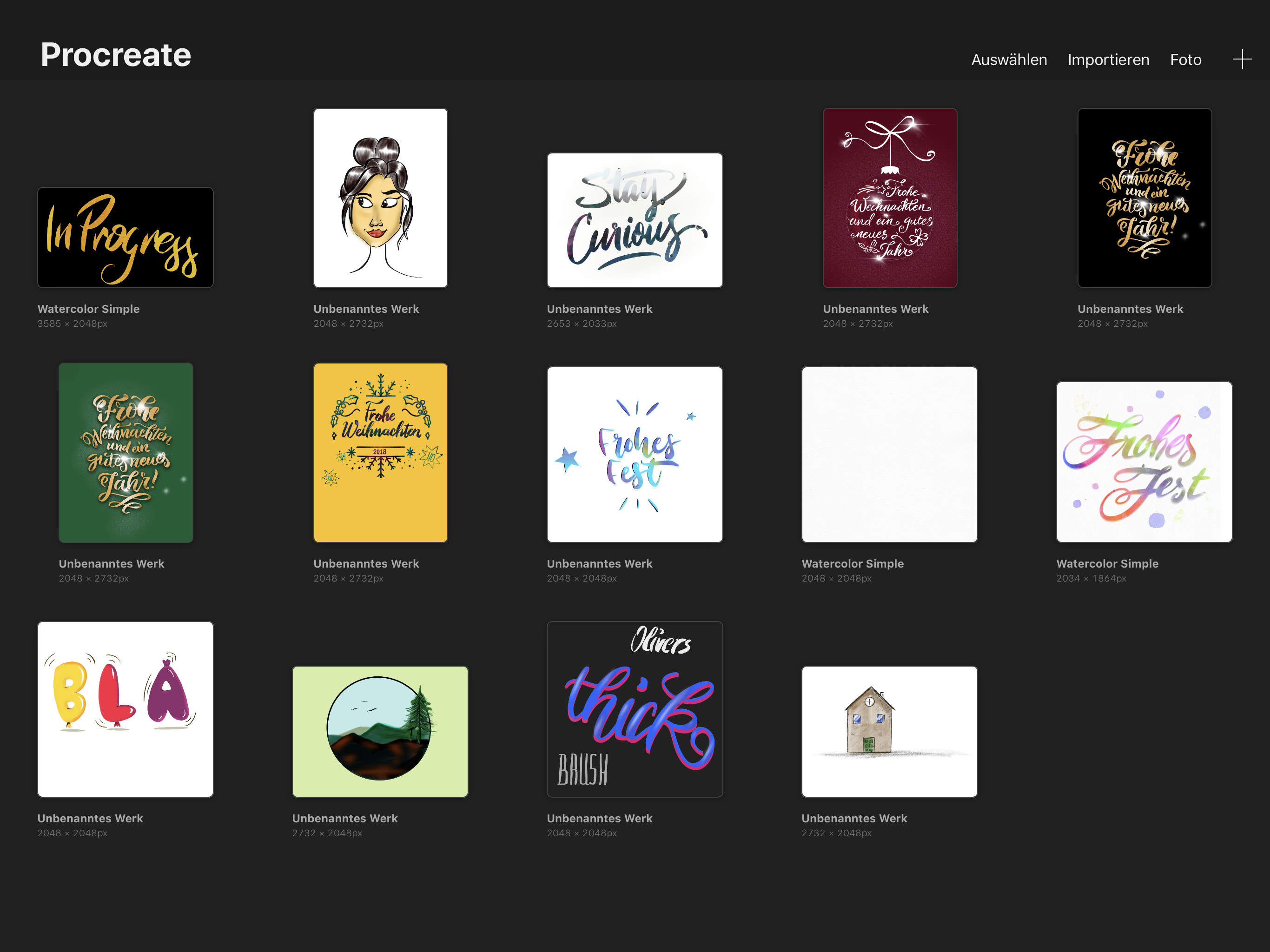
Task: Rename the first Watercolor Simple title label
Action: pos(88,309)
